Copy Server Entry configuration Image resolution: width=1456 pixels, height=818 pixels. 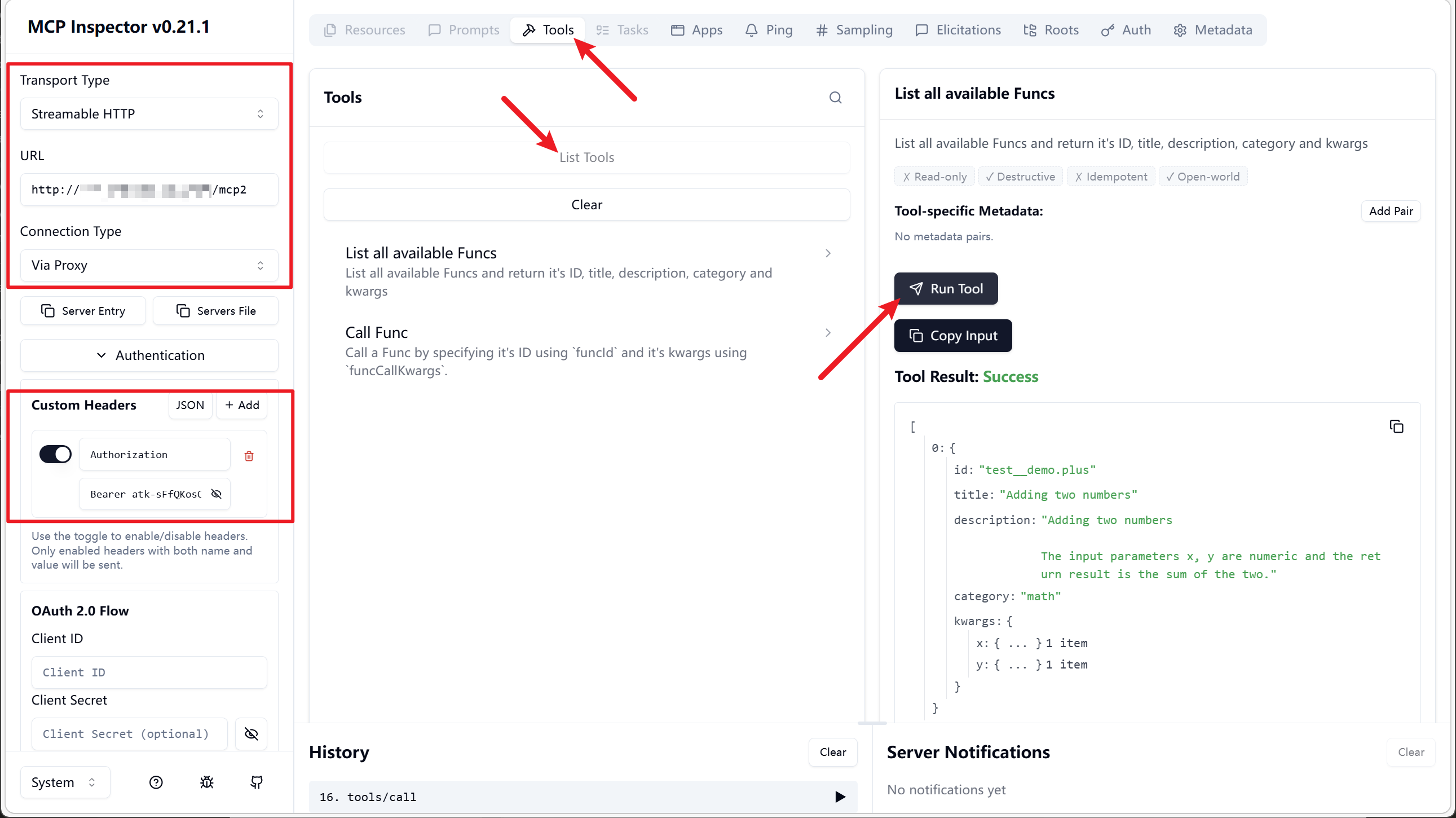point(83,311)
